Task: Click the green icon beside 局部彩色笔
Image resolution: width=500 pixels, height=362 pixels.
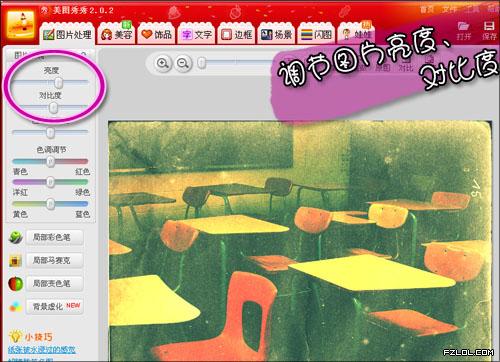Action: [15, 237]
